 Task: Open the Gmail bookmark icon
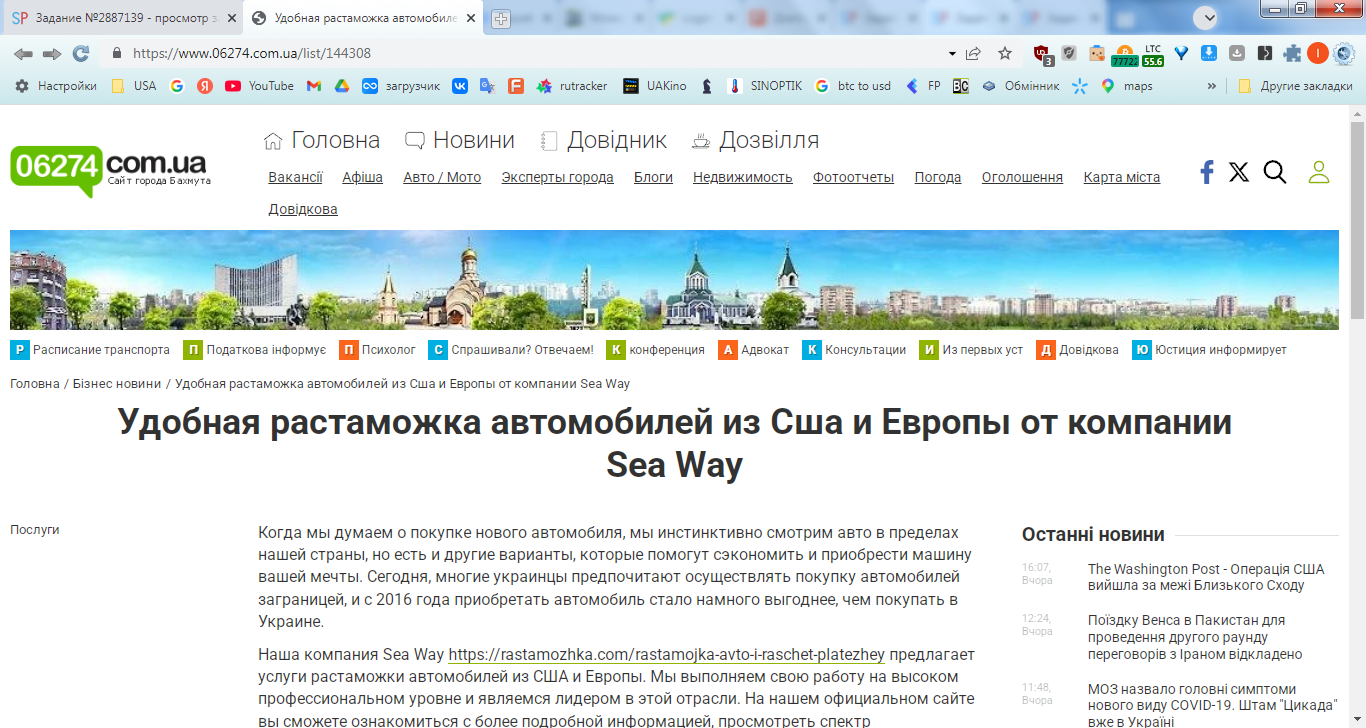pyautogui.click(x=314, y=86)
